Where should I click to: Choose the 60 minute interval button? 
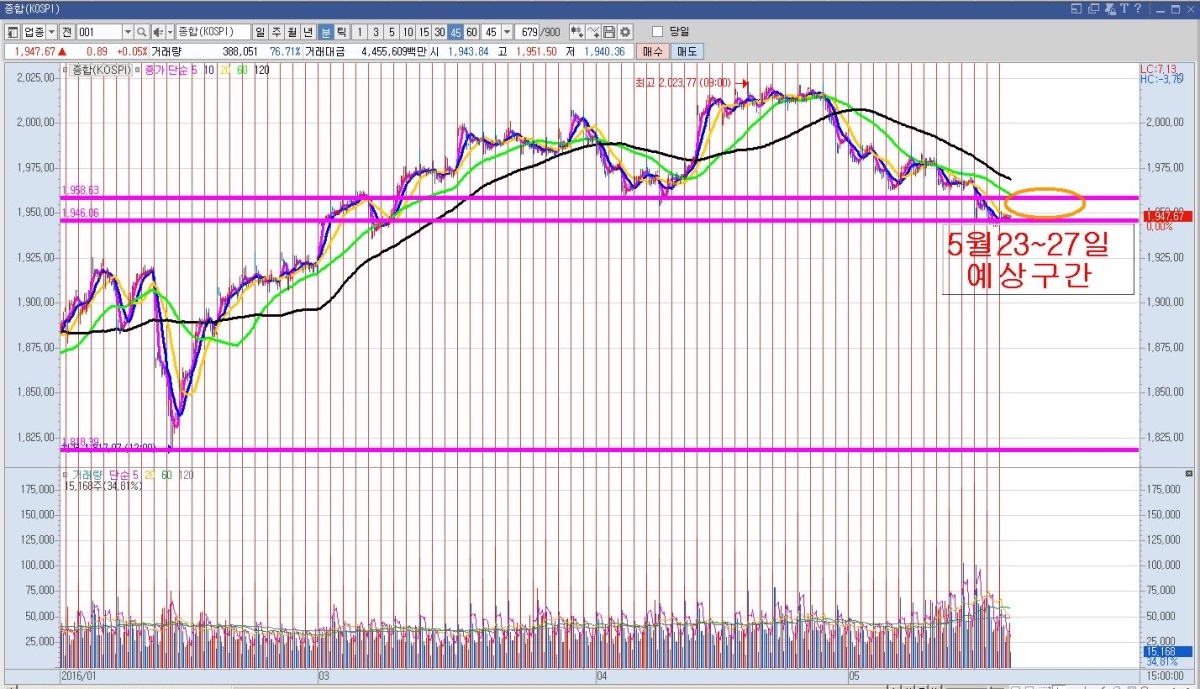[x=471, y=32]
